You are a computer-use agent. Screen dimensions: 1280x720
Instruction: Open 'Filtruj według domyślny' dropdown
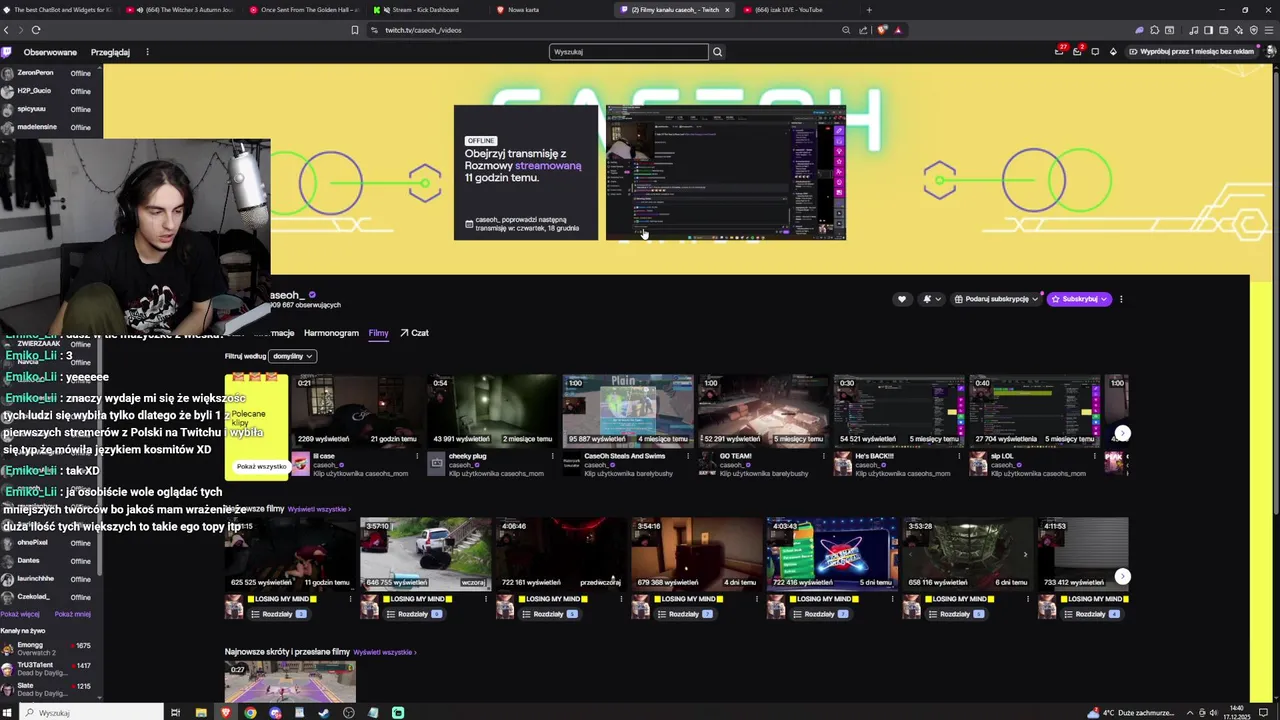coord(293,356)
